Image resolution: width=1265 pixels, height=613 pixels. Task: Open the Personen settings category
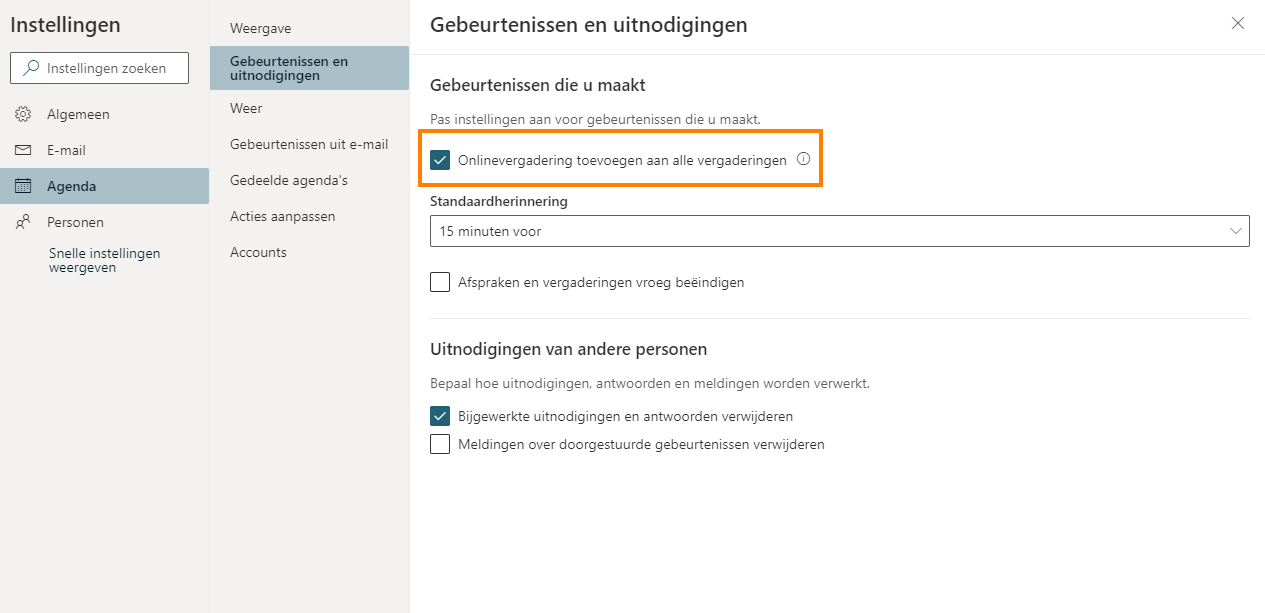click(x=105, y=222)
